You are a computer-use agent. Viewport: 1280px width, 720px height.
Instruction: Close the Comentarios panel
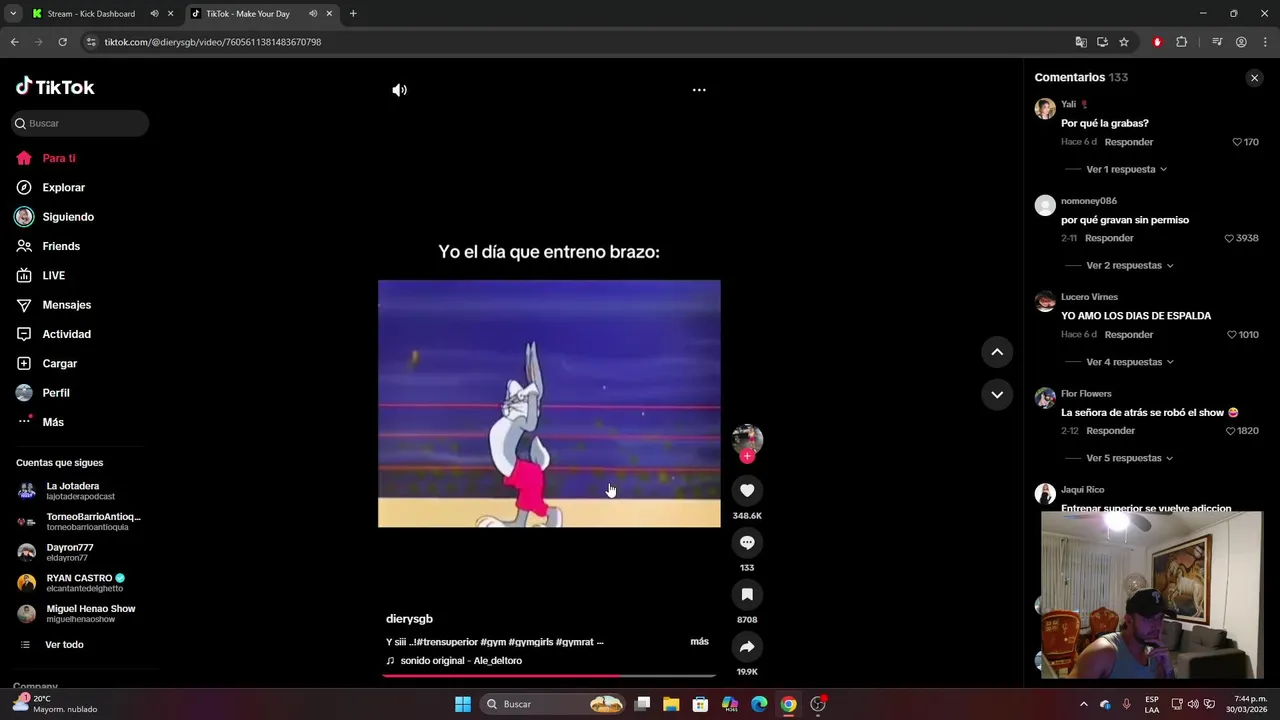1254,78
